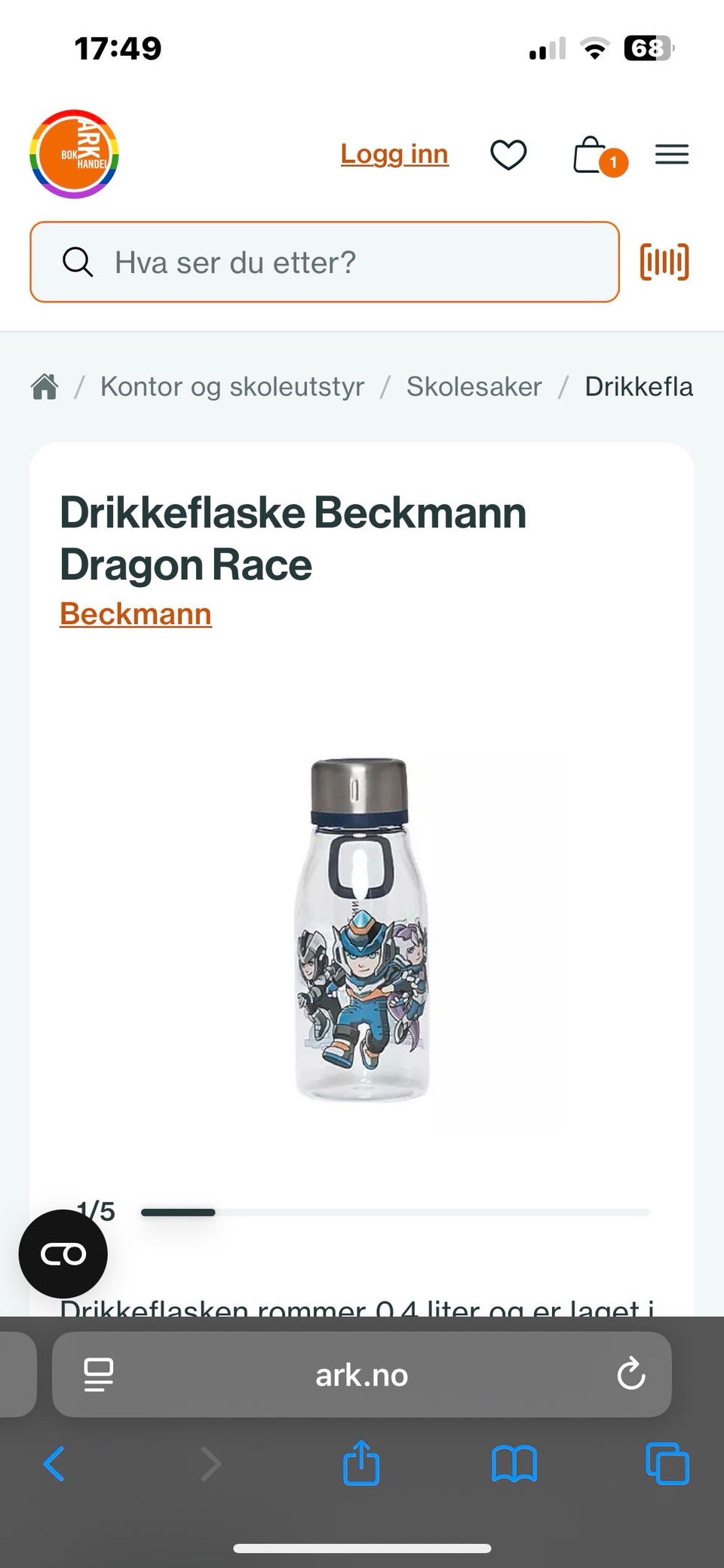Image resolution: width=724 pixels, height=1568 pixels.
Task: Click the Logg inn link
Action: [394, 154]
